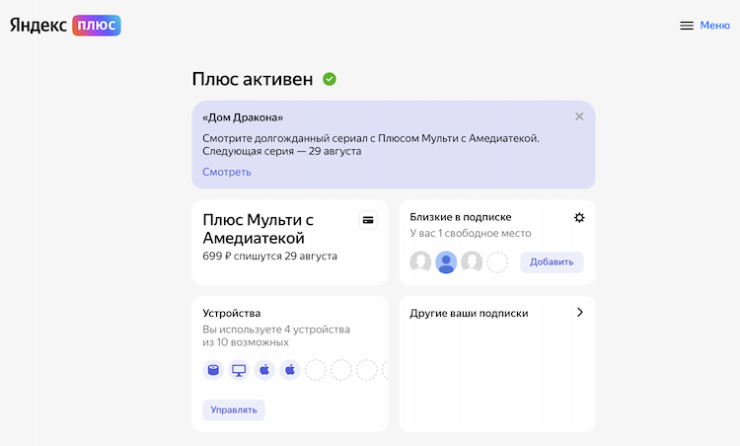Open Близкие в подписке settings gear
Image resolution: width=740 pixels, height=446 pixels.
579,218
